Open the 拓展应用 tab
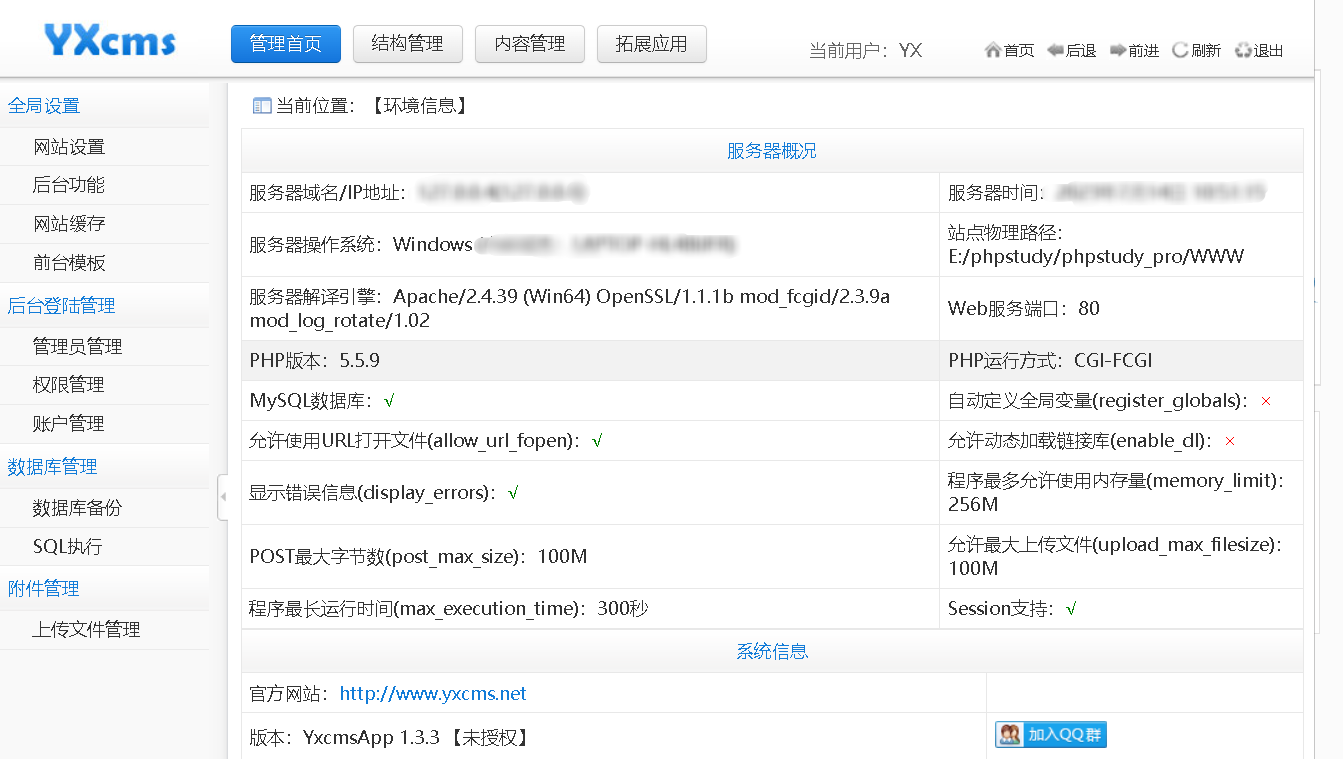Image resolution: width=1343 pixels, height=759 pixels. tap(651, 44)
